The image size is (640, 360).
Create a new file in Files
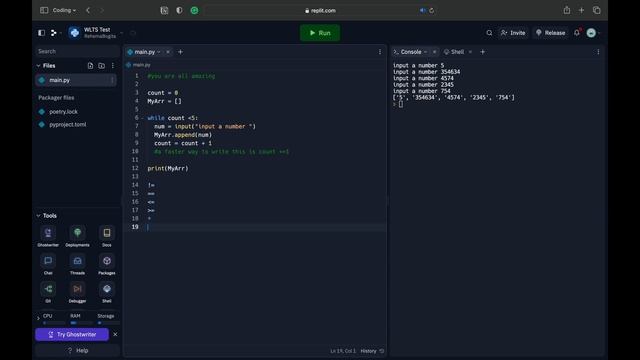(x=90, y=66)
